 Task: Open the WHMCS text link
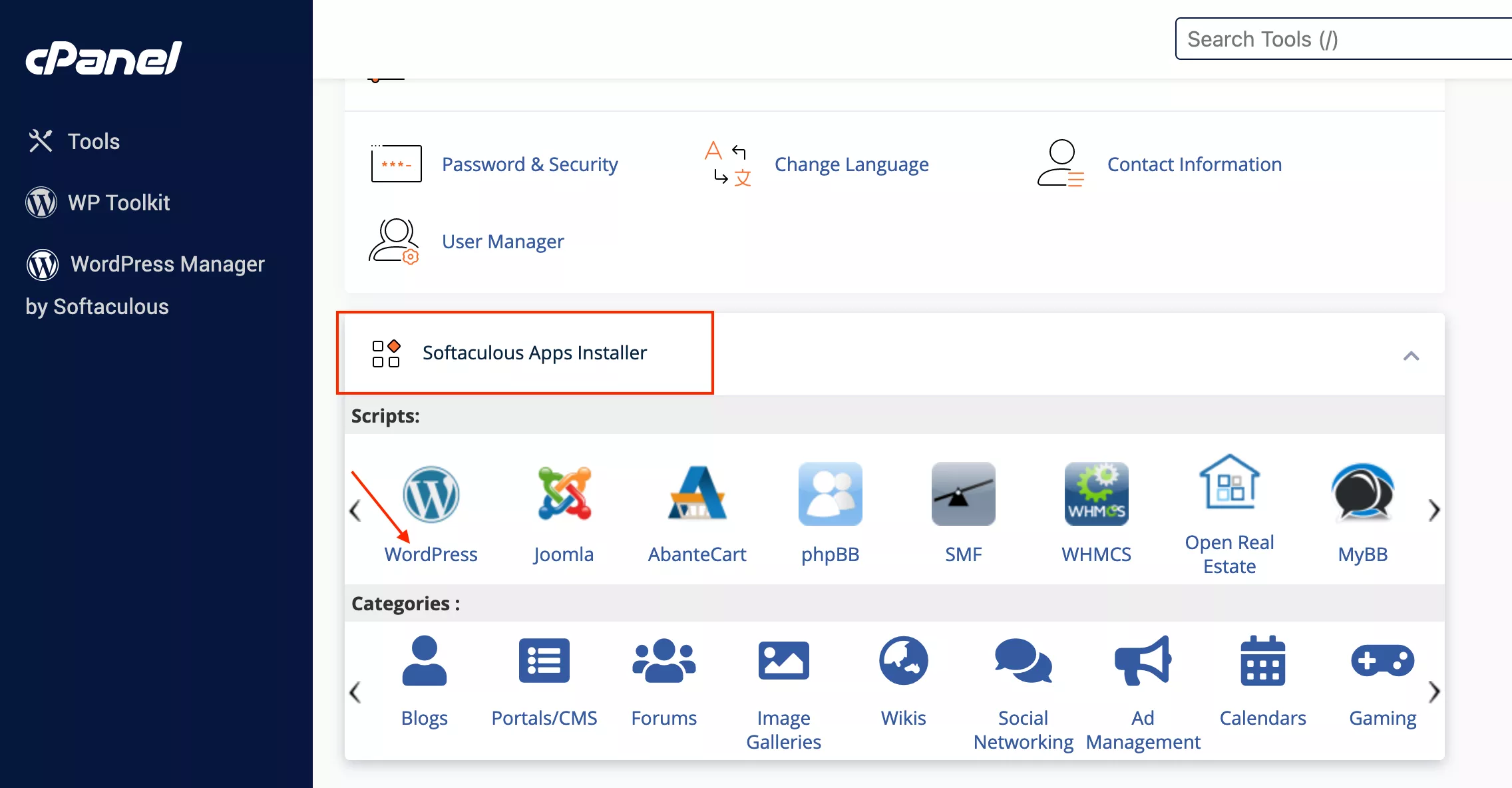tap(1097, 554)
